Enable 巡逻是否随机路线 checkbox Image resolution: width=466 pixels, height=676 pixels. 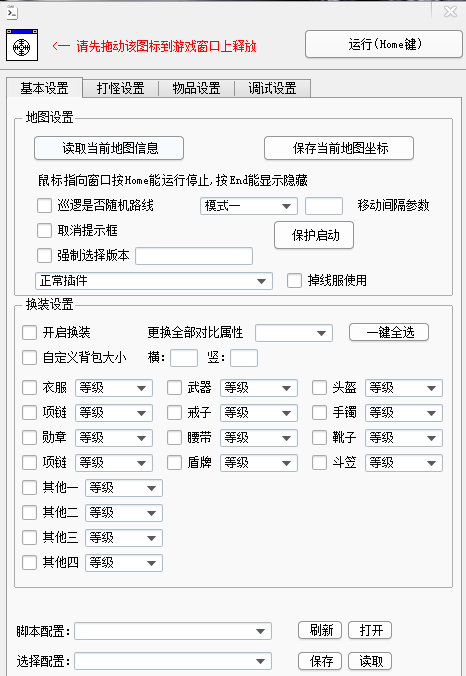pos(44,206)
